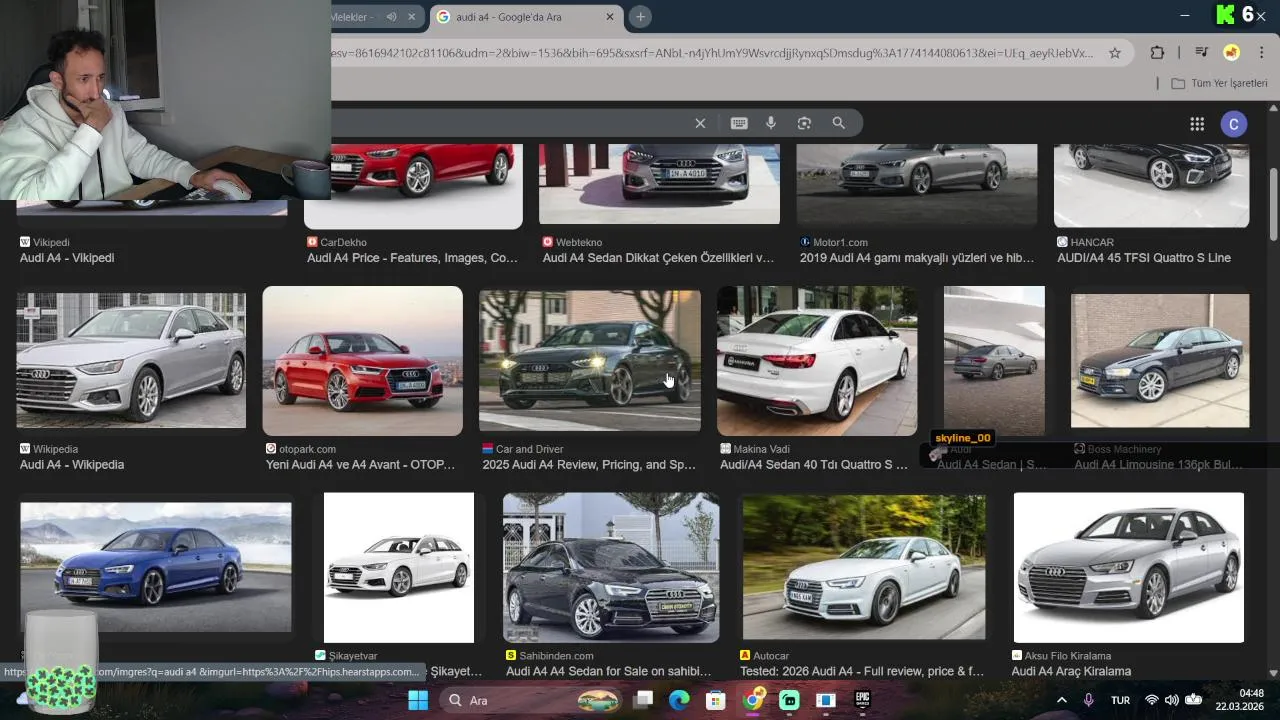The height and width of the screenshot is (720, 1280).
Task: Open Task View from the taskbar
Action: point(643,700)
